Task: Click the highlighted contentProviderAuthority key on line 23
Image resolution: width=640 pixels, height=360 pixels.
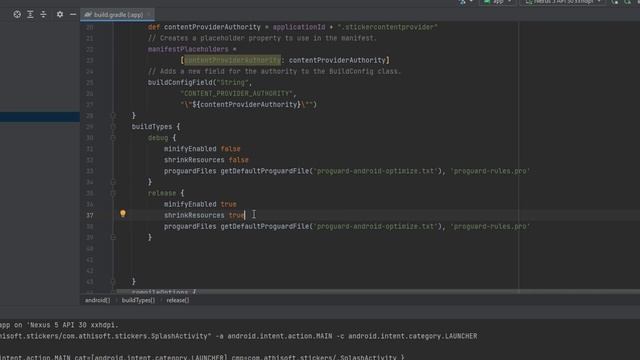Action: (232, 60)
